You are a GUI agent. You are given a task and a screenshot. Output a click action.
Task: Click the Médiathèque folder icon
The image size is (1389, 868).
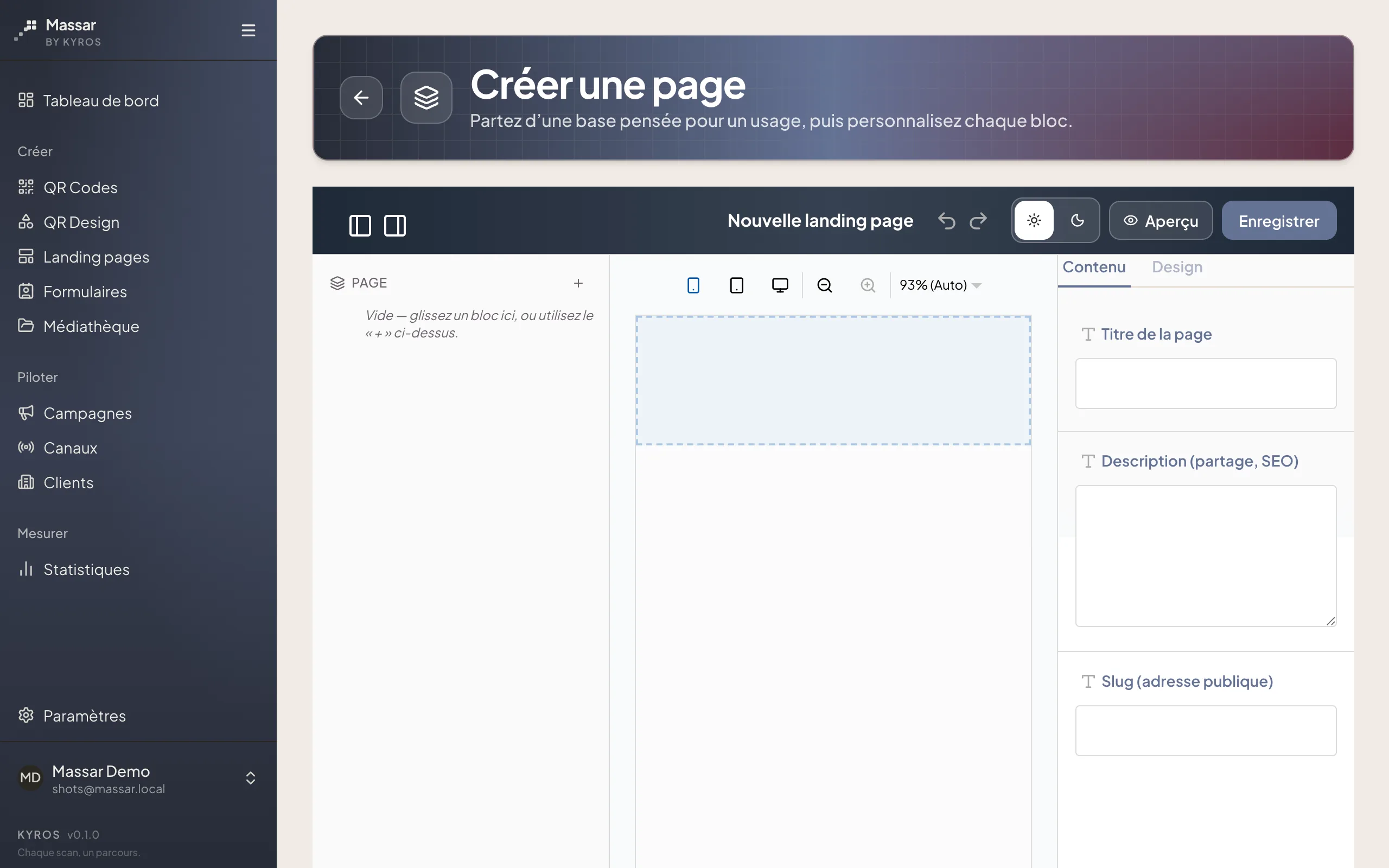26,325
